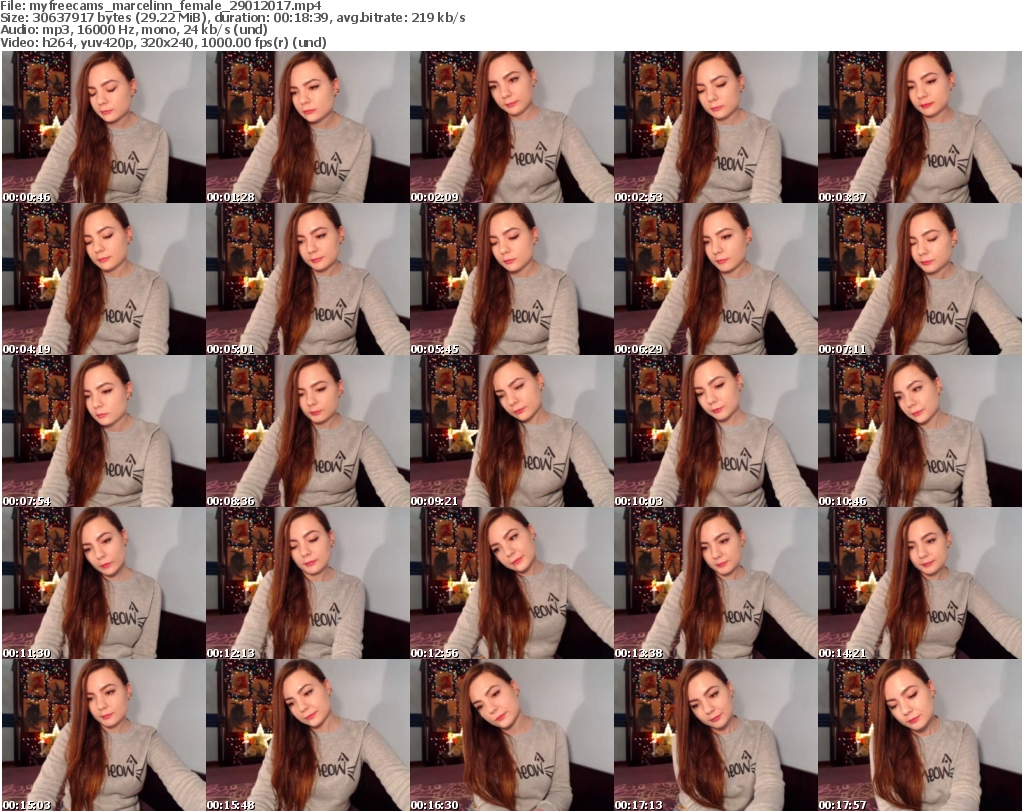The width and height of the screenshot is (1024, 811).
Task: Select the thumbnail timestamped 00:12:13
Action: coord(308,583)
